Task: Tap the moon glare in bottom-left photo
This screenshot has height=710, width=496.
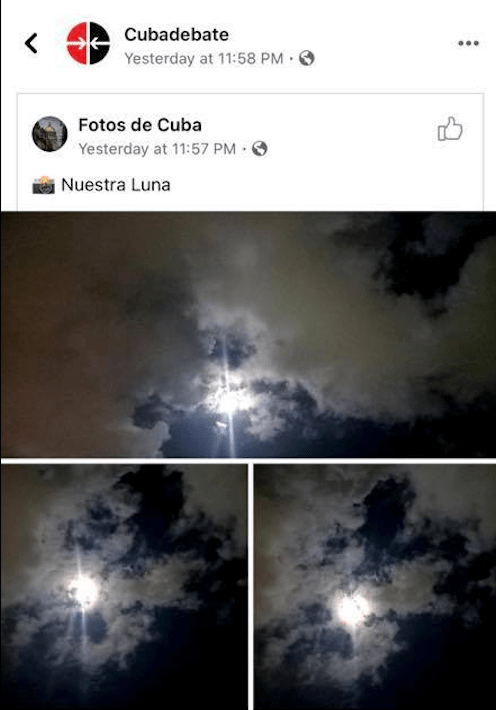Action: (84, 591)
